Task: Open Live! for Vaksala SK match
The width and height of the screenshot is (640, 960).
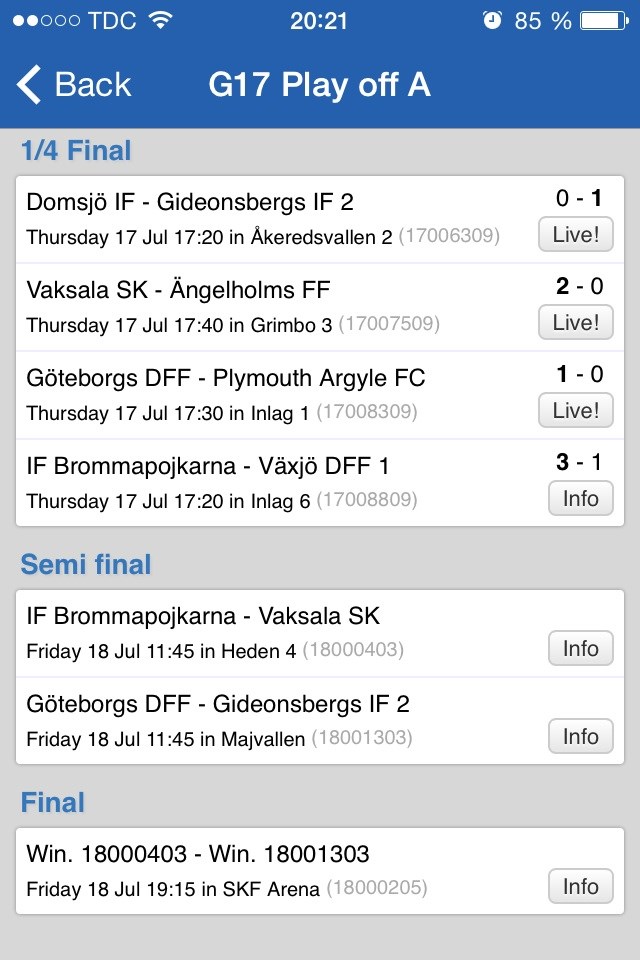Action: 575,322
